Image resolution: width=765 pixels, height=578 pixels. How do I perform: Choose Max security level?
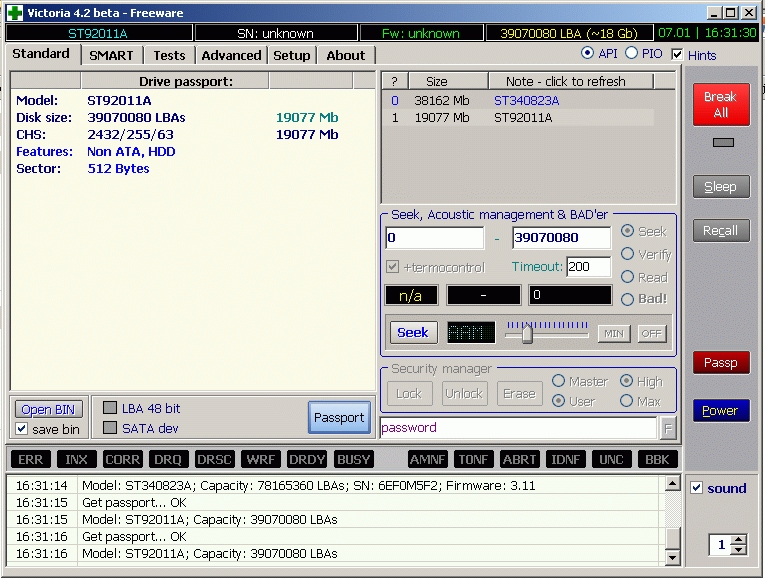point(627,401)
